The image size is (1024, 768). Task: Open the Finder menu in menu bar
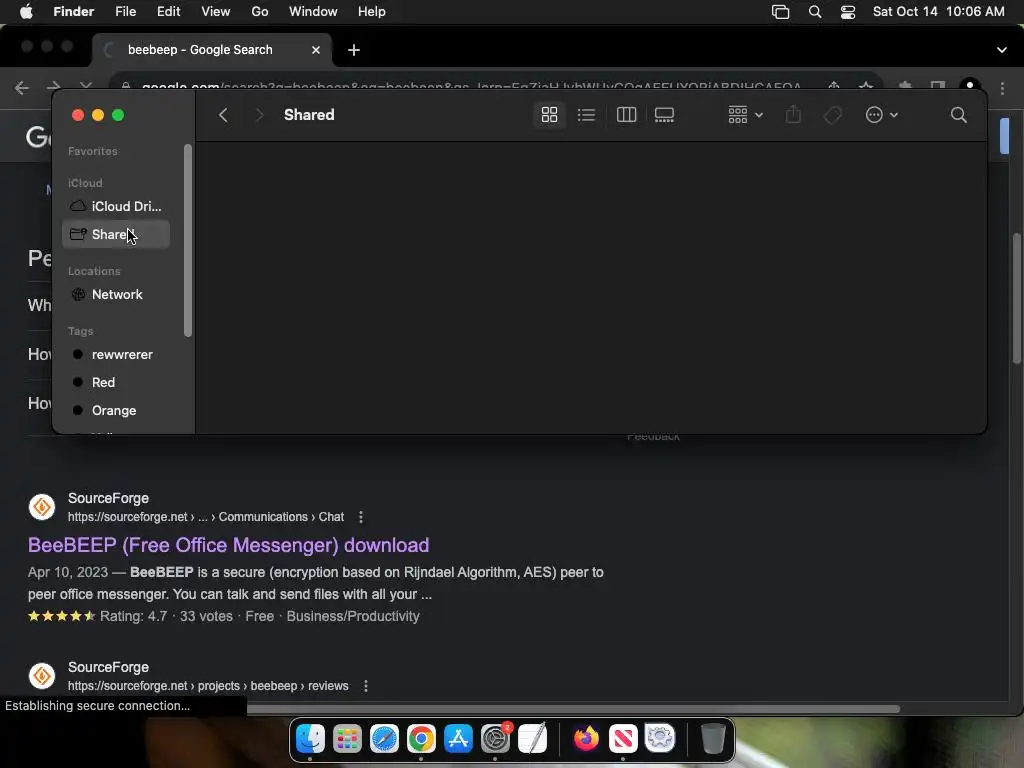coord(74,12)
